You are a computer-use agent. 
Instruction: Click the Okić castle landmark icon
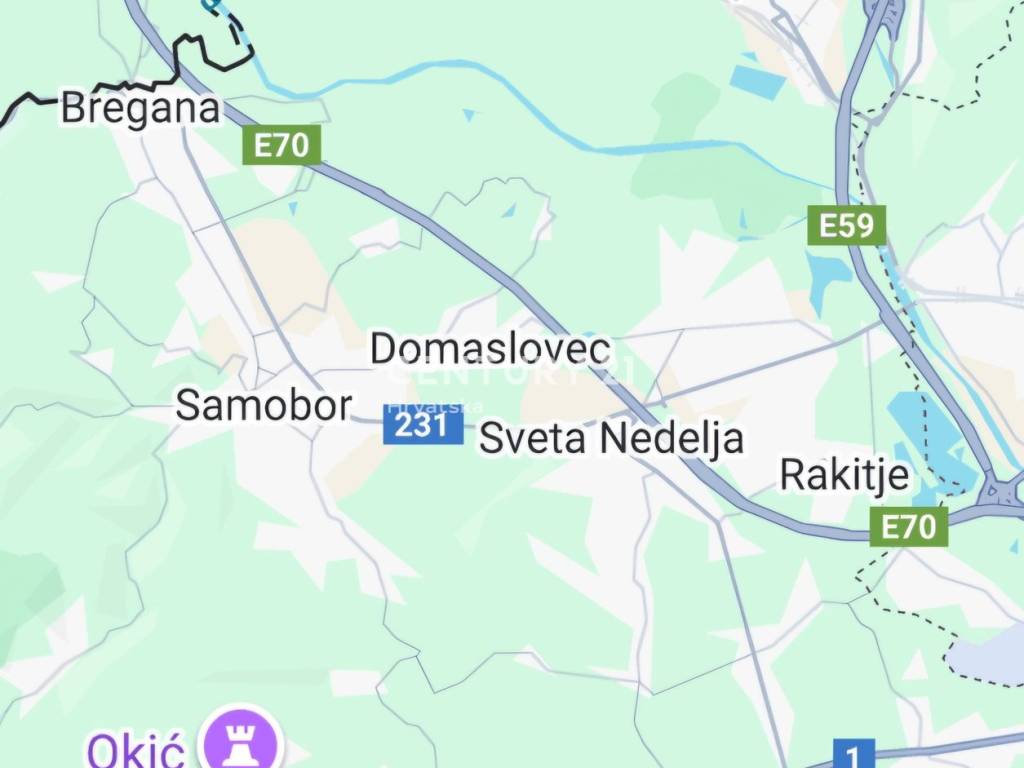(242, 740)
